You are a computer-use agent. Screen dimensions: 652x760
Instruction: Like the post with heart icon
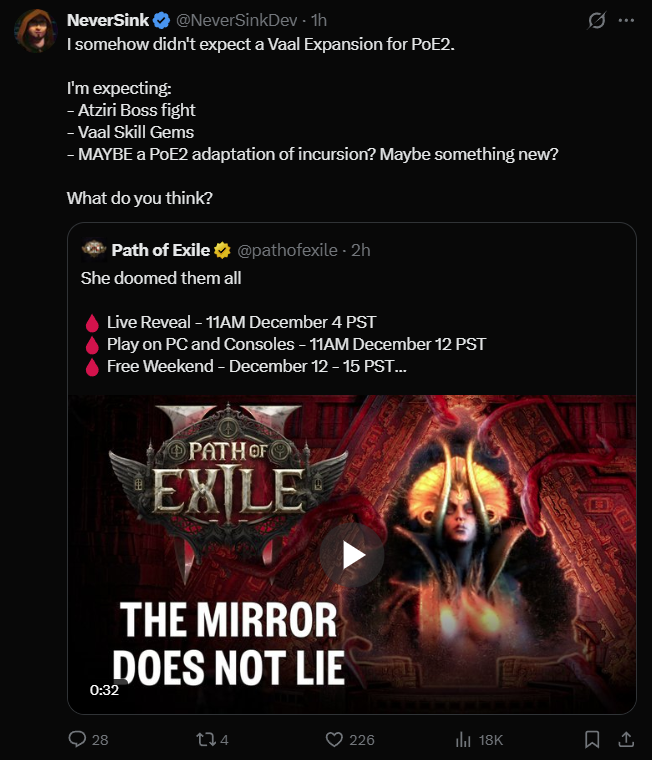(x=334, y=739)
